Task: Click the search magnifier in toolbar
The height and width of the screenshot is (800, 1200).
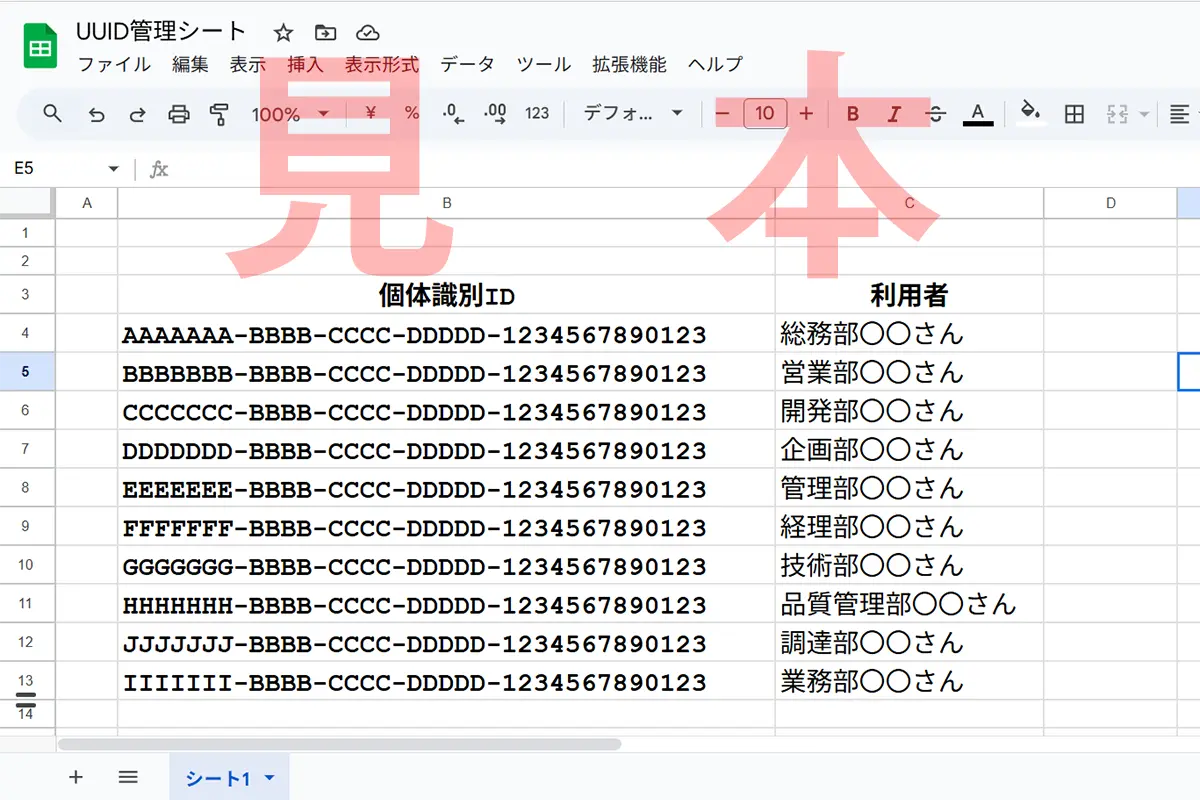Action: click(53, 113)
